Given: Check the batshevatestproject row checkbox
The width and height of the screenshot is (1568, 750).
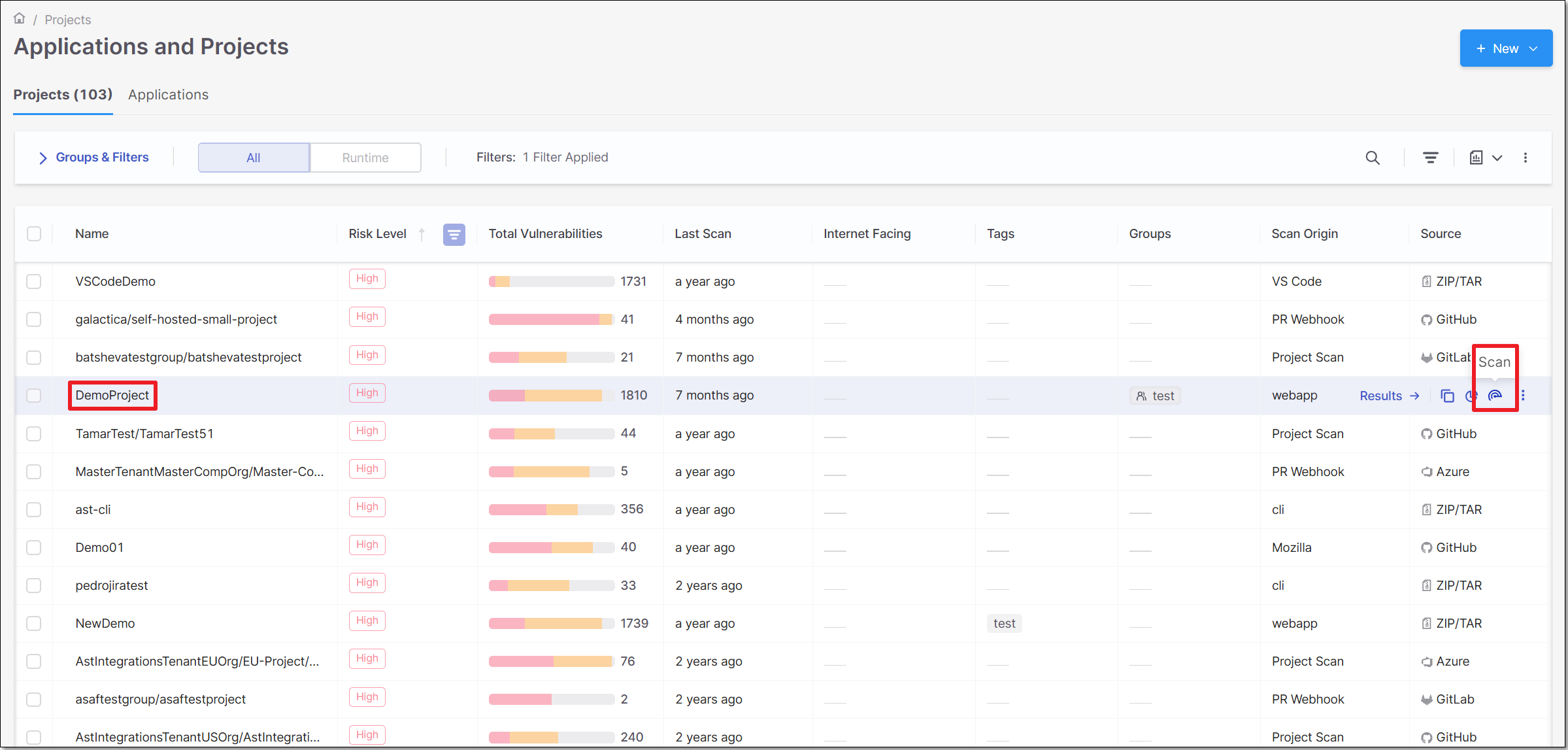Looking at the screenshot, I should pyautogui.click(x=34, y=358).
